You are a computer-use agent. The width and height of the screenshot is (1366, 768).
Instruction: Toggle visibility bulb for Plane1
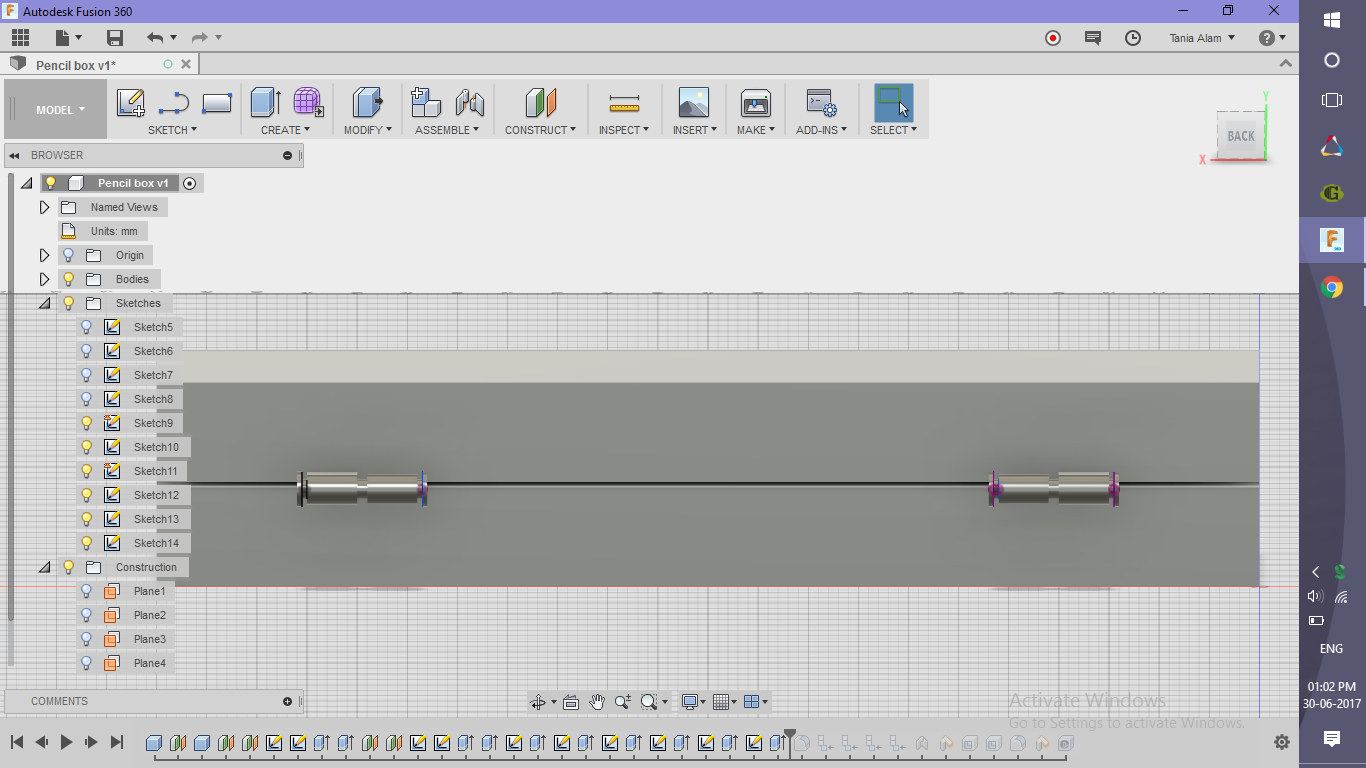(x=87, y=591)
